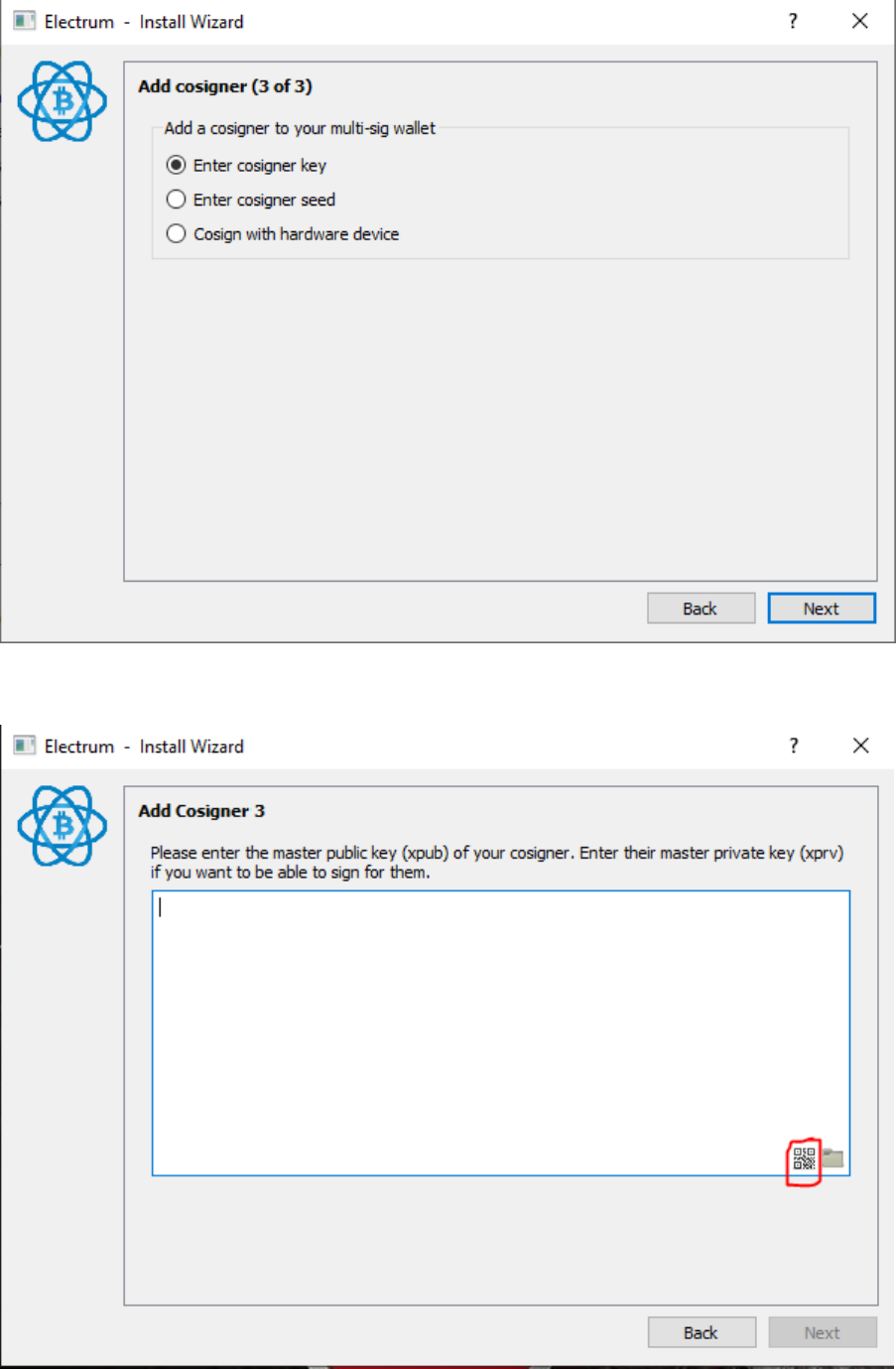The height and width of the screenshot is (1369, 896).
Task: Click top window's title bar app icon
Action: (x=25, y=21)
